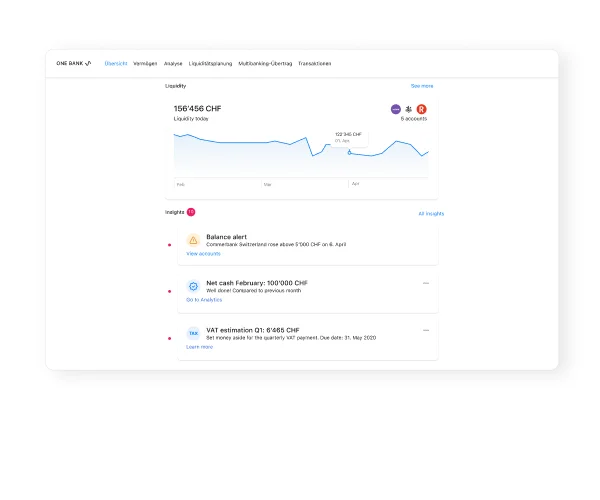This screenshot has height=500, width=600.
Task: Open the Multibanking-Übertrag tab
Action: (265, 63)
